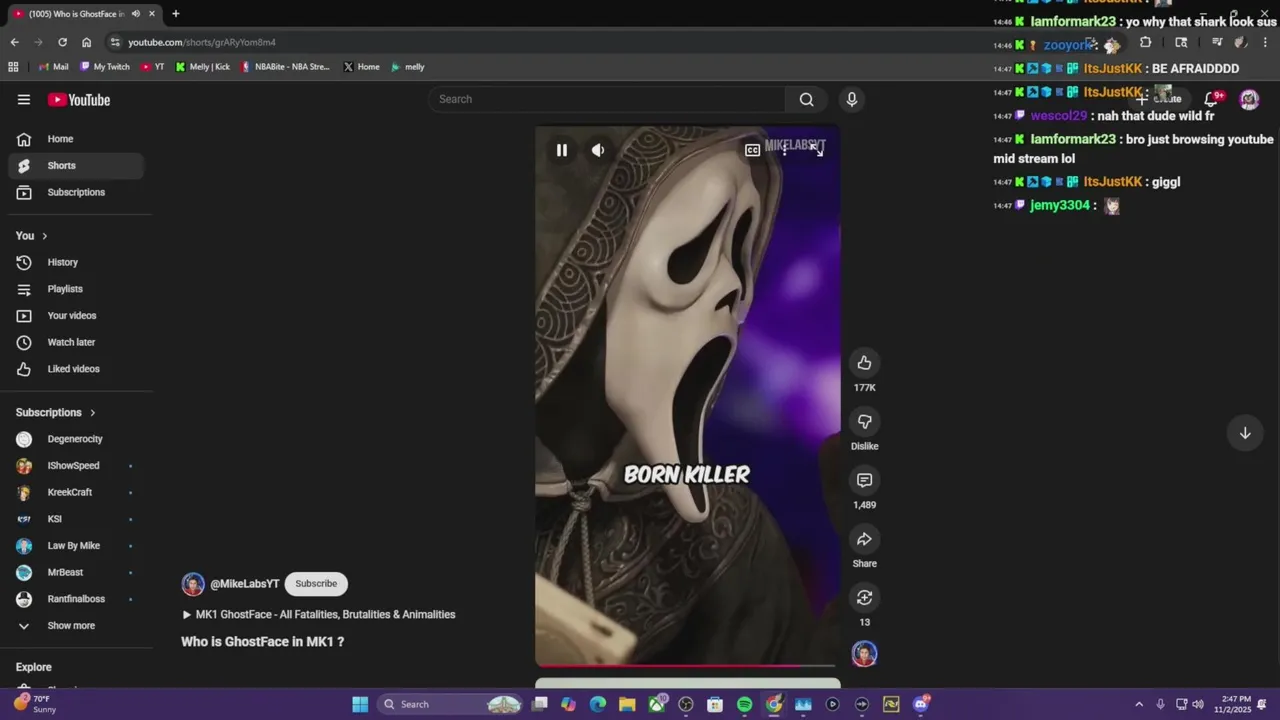The height and width of the screenshot is (720, 1280).
Task: Click the search magnifier button
Action: point(806,99)
